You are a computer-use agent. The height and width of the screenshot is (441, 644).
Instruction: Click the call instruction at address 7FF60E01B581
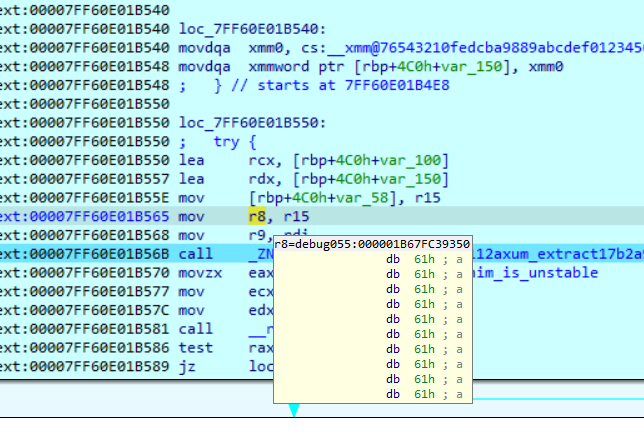point(195,329)
